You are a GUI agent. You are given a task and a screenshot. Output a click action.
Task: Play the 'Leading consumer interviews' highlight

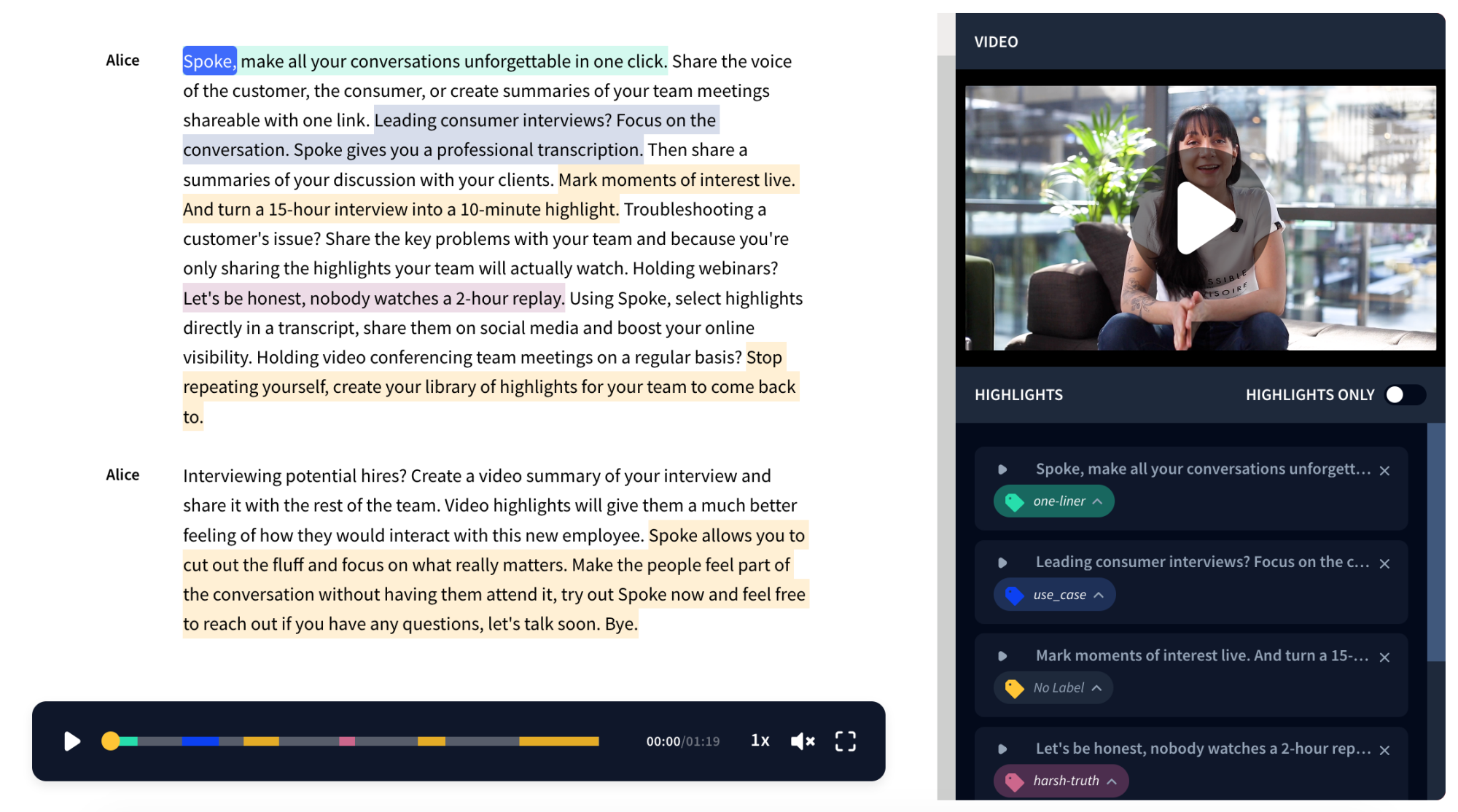pos(1002,563)
